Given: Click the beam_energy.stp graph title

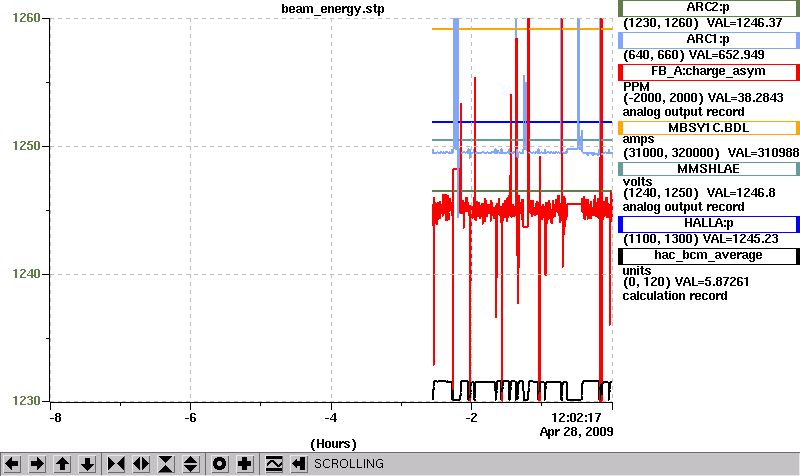Looking at the screenshot, I should click(x=333, y=9).
